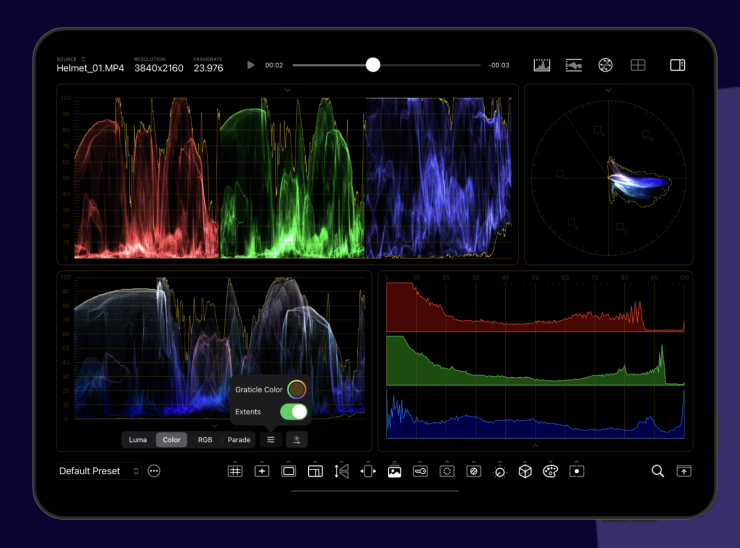Click the color palette icon in bottom toolbar
The width and height of the screenshot is (740, 548).
550,471
